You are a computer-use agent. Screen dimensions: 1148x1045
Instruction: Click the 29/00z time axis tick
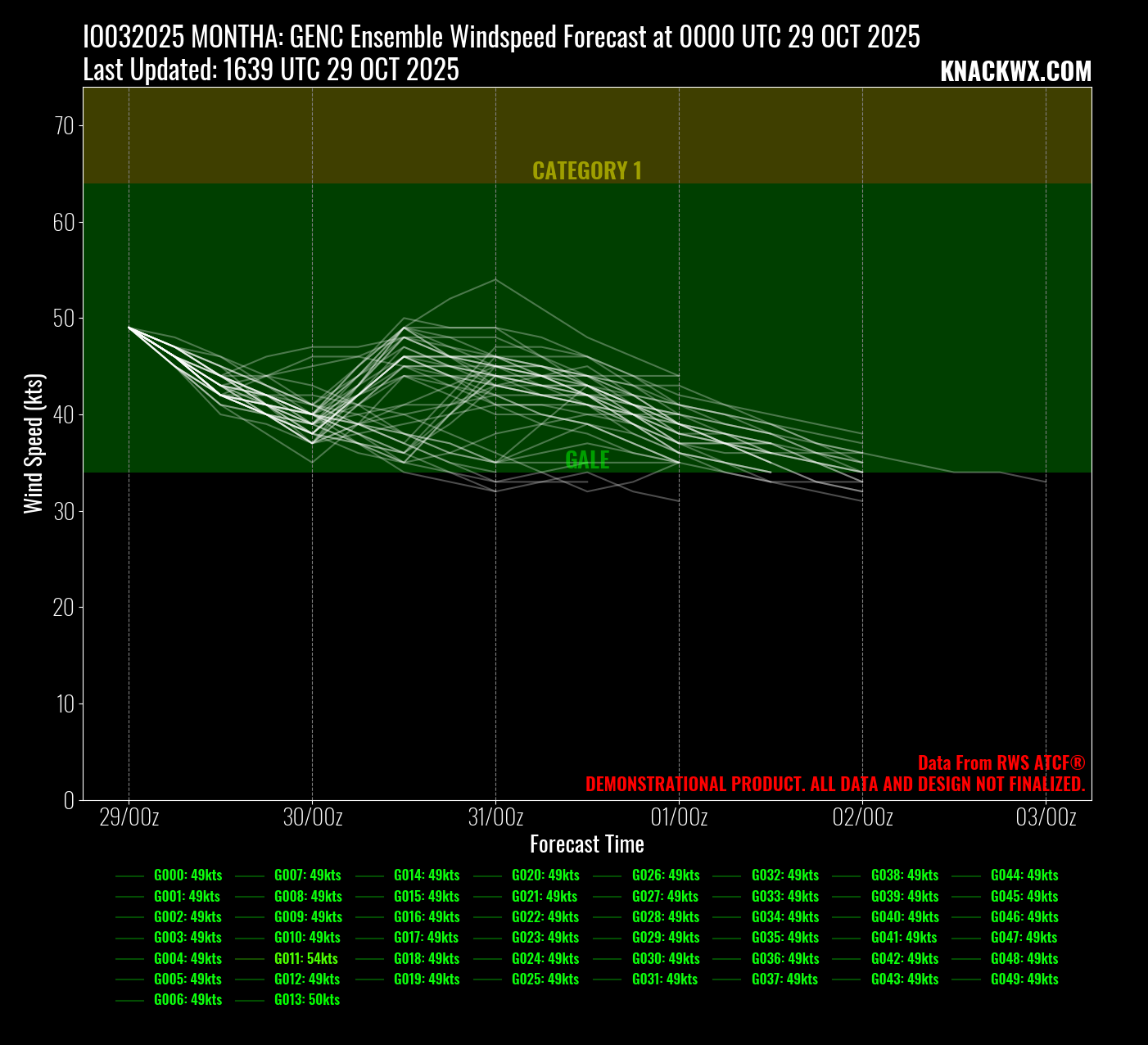pyautogui.click(x=129, y=817)
